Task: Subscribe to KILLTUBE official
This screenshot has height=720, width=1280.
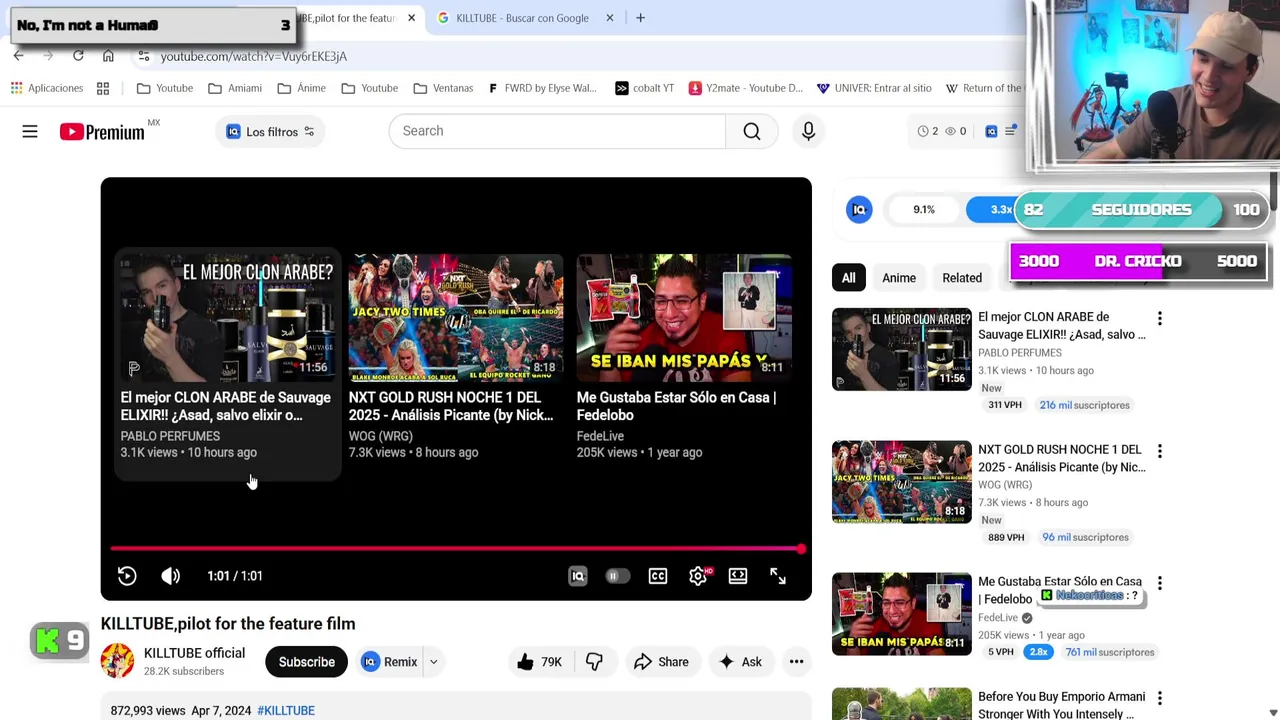Action: pos(306,662)
